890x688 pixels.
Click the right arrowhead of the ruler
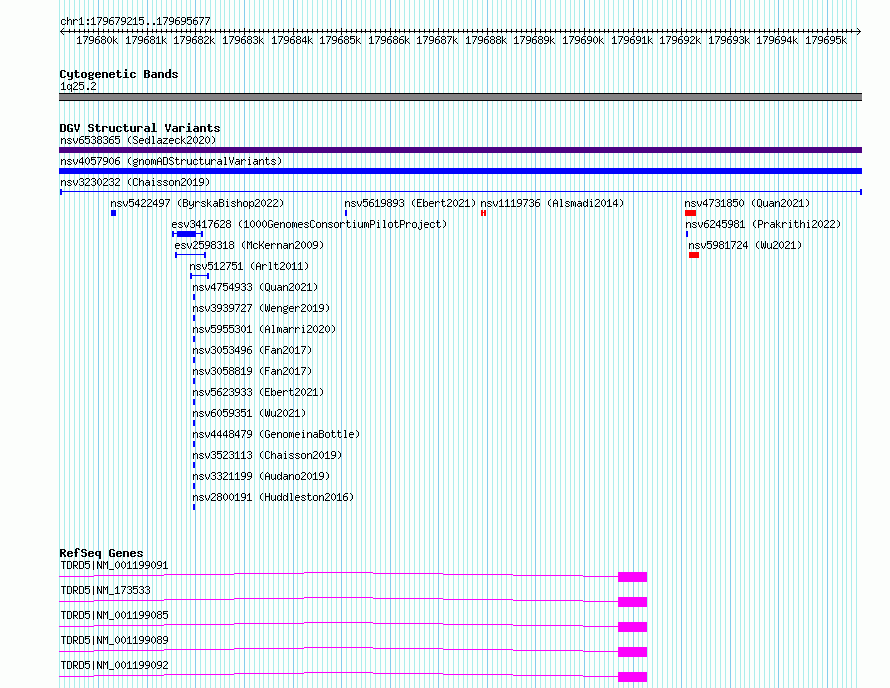pos(859,32)
